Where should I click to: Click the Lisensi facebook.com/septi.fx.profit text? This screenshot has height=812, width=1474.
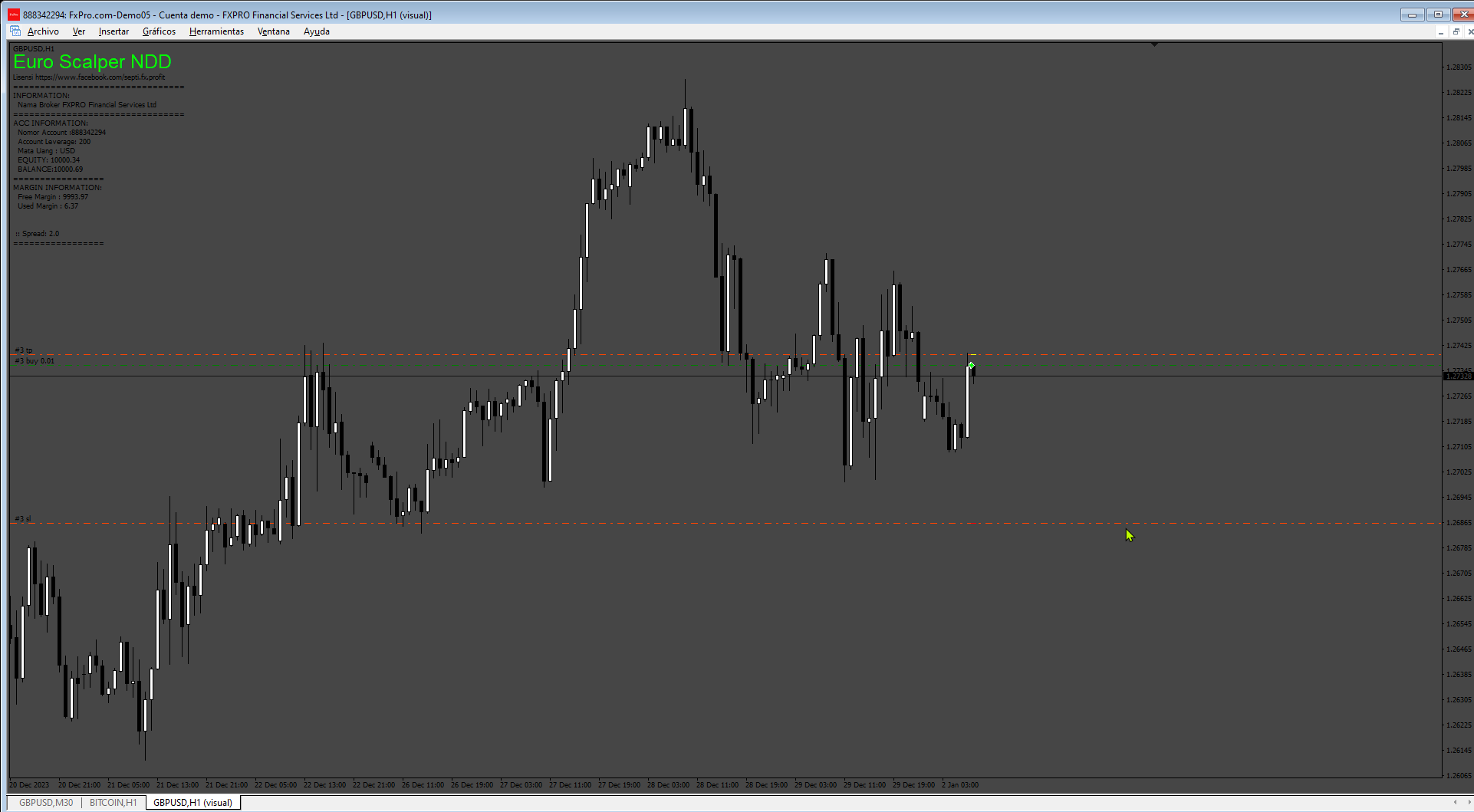pyautogui.click(x=89, y=77)
